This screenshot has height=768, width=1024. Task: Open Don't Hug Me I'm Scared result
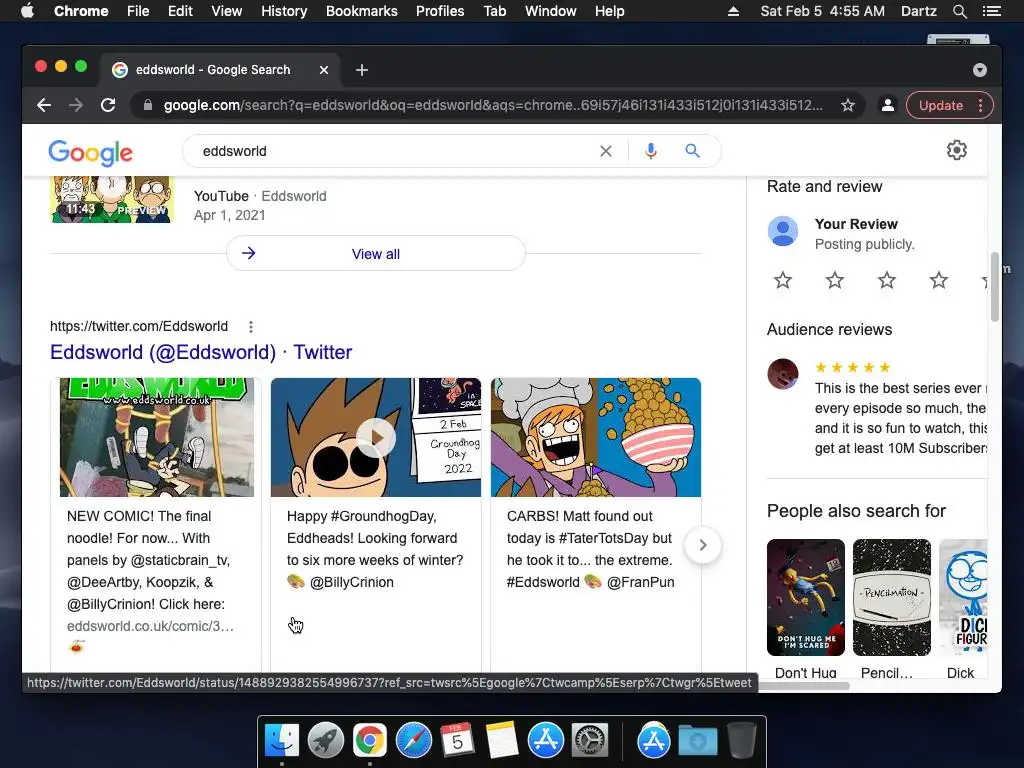click(x=806, y=597)
